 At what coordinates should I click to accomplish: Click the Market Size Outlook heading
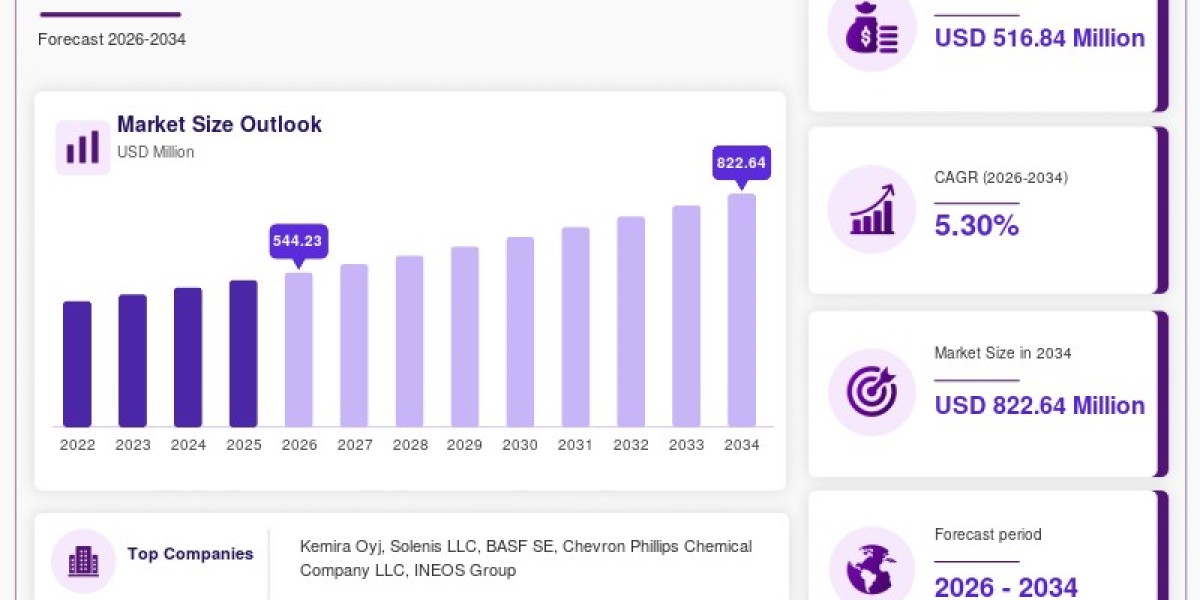(219, 124)
